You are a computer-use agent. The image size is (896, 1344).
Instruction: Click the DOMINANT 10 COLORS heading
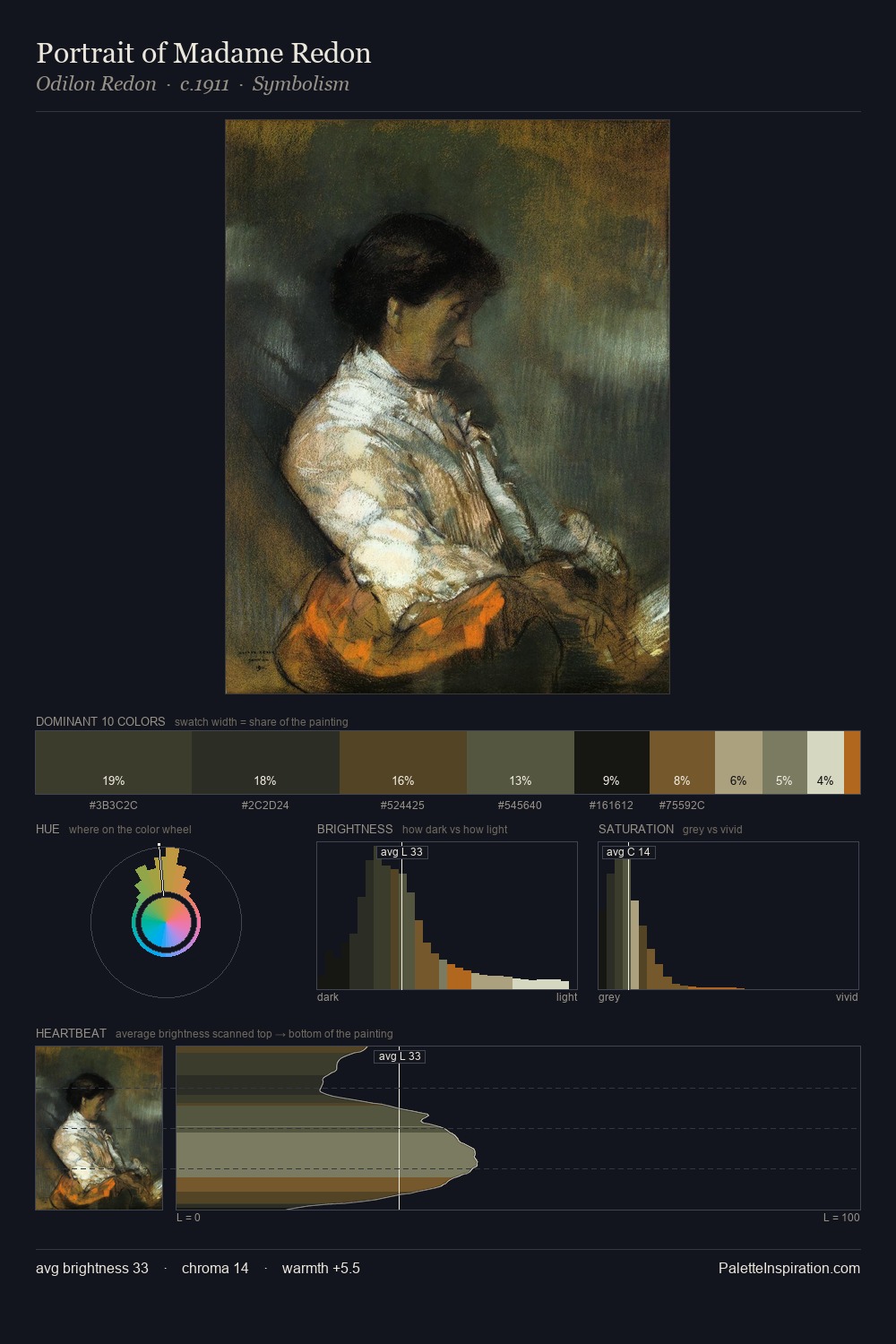(x=100, y=721)
